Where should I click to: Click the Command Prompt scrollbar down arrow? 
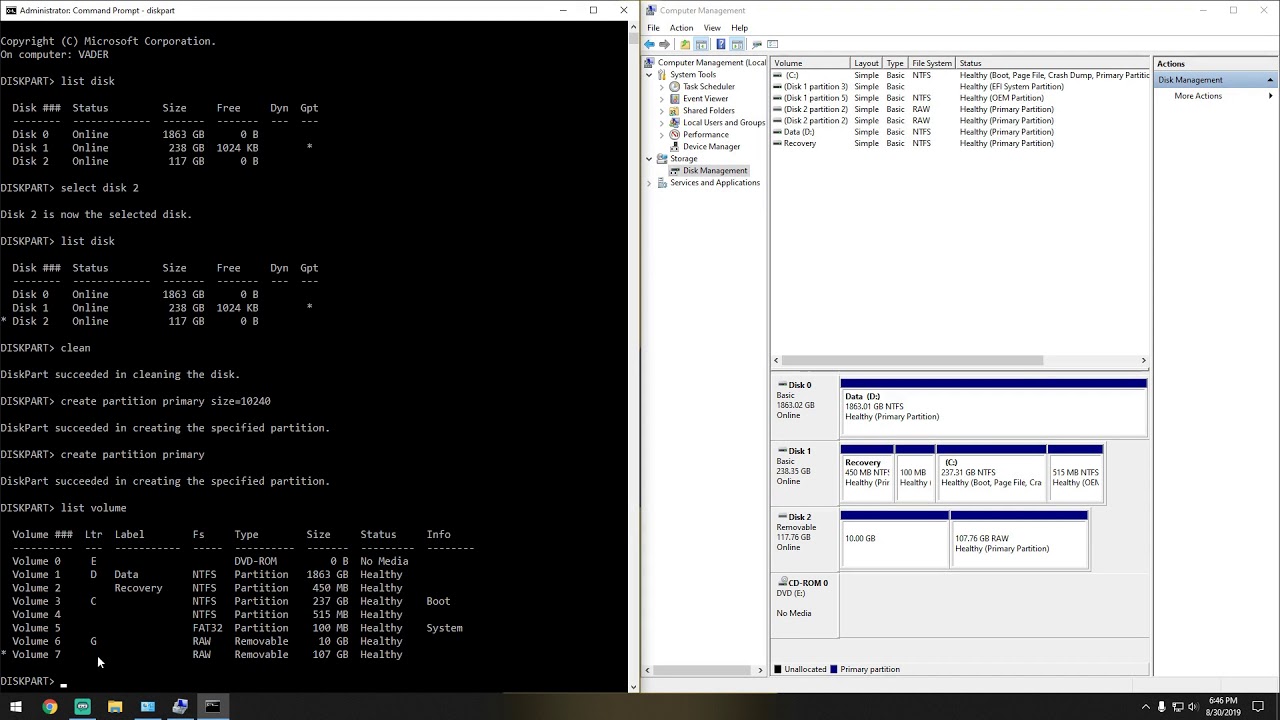(631, 687)
